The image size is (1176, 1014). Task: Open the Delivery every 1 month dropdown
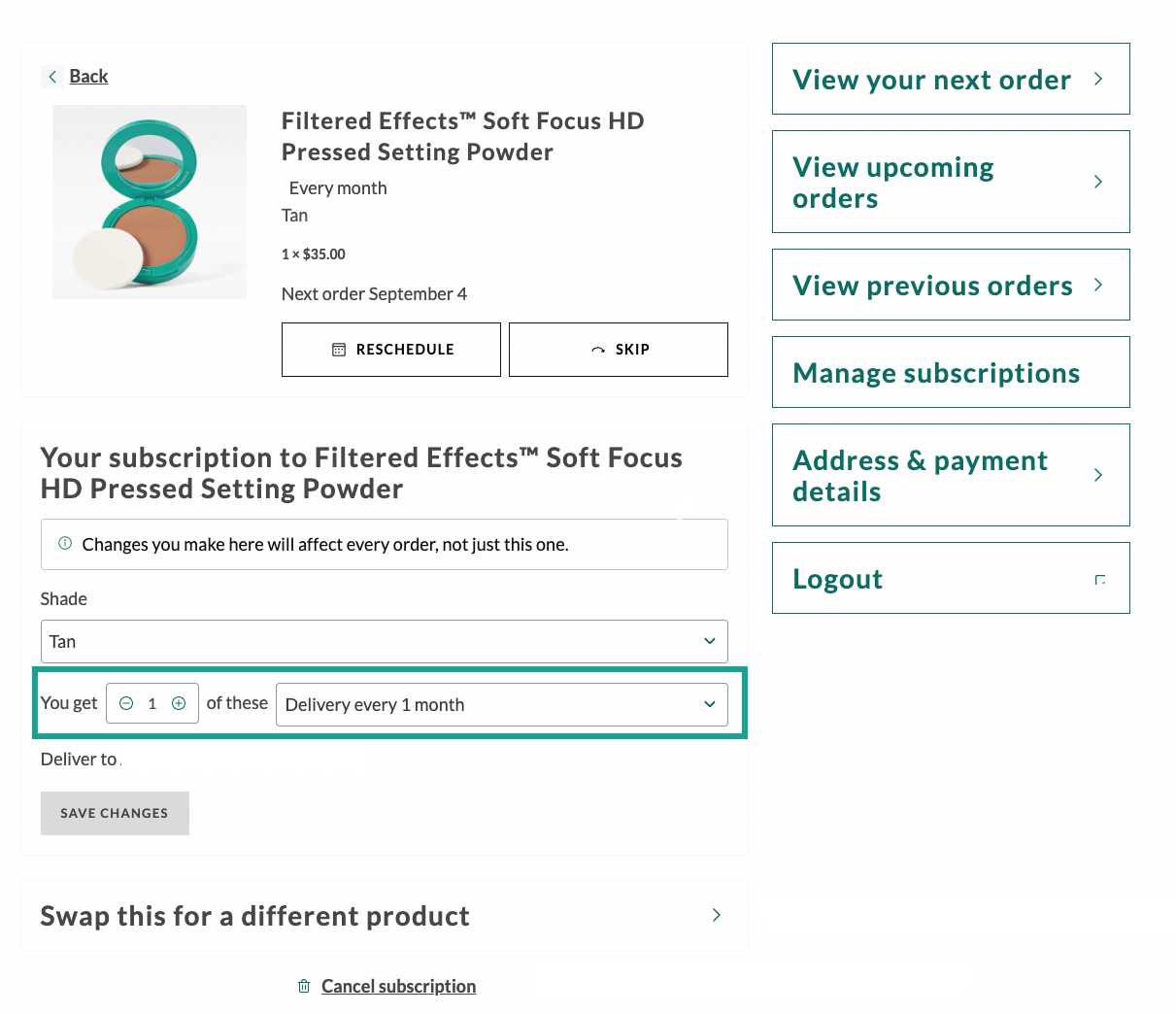click(x=501, y=705)
